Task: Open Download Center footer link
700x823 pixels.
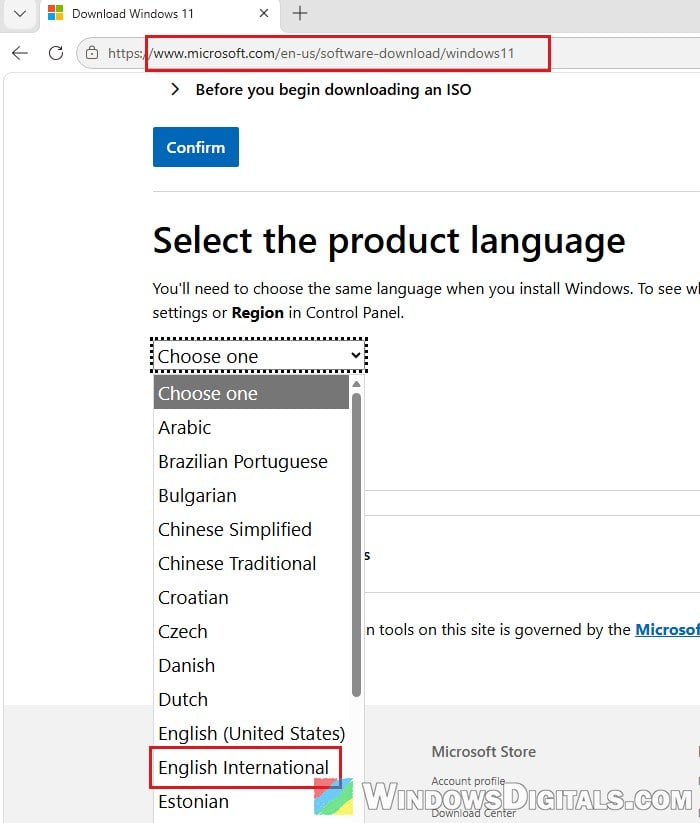Action: 474,813
